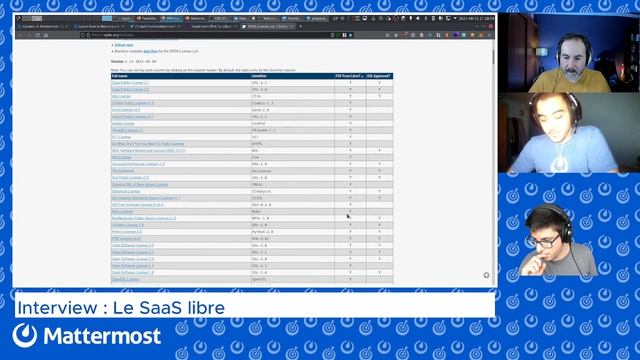Sort by FSF Free/Libre column header
This screenshot has height=360, width=640.
pyautogui.click(x=350, y=76)
